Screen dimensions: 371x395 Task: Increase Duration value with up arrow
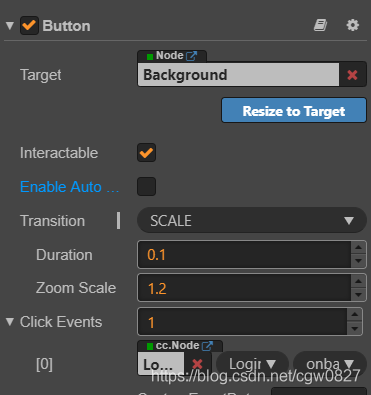358,247
